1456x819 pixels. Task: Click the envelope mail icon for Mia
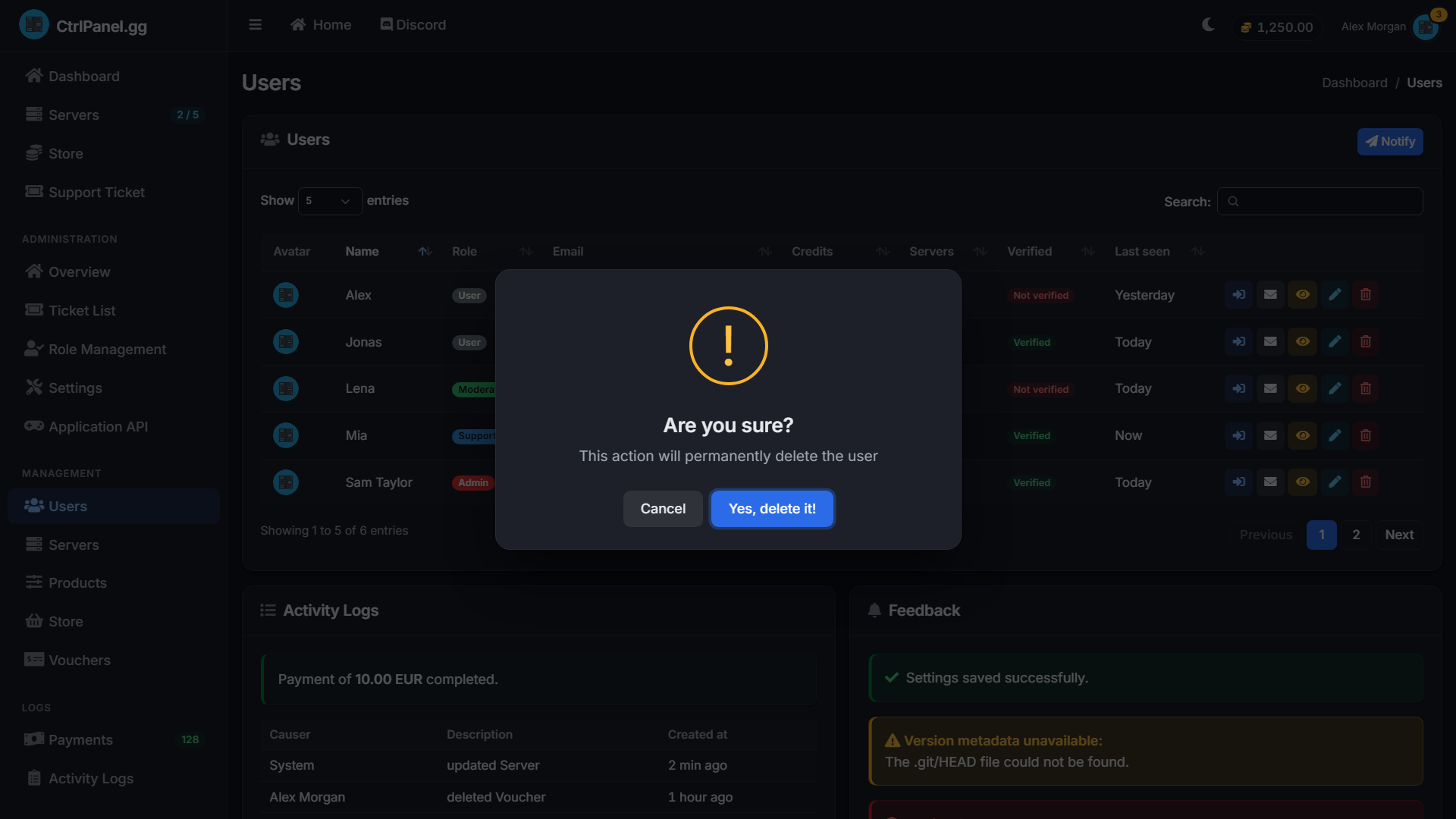point(1271,436)
